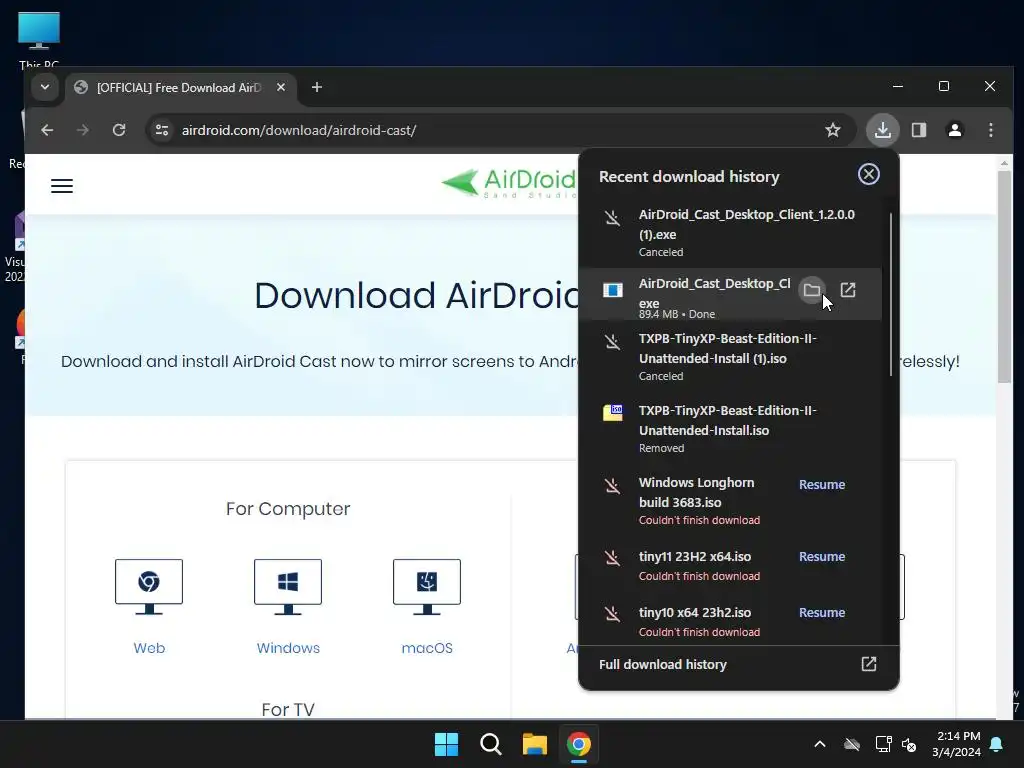1024x768 pixels.
Task: Click the Windows link label
Action: [x=288, y=648]
